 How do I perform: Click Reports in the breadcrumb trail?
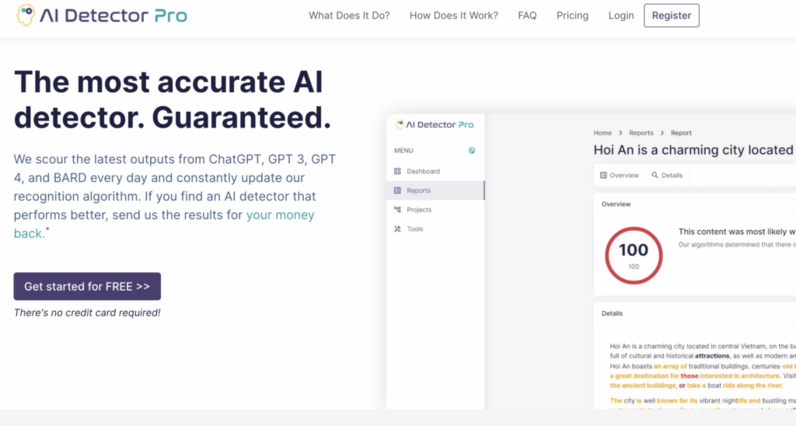[641, 133]
